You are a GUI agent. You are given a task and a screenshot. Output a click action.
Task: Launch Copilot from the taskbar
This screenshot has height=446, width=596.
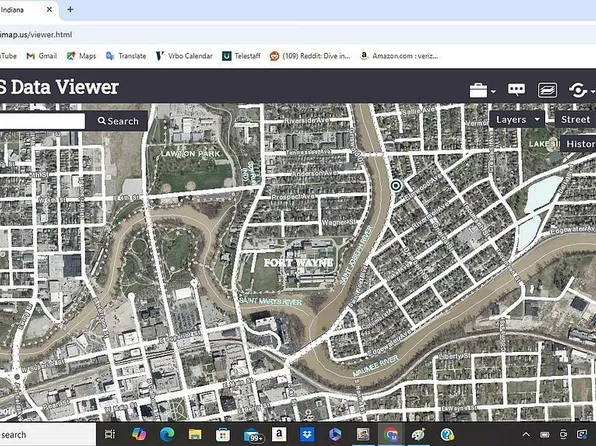(139, 434)
